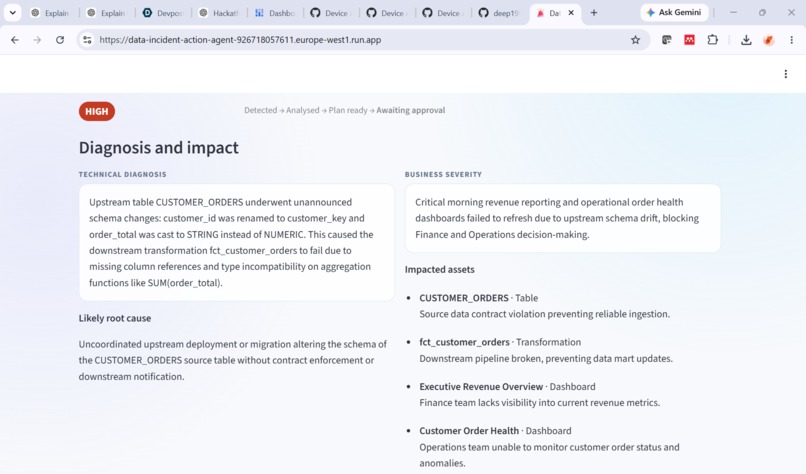Viewport: 806px width, 474px height.
Task: Open the gray extension icon beside the star
Action: tap(666, 40)
